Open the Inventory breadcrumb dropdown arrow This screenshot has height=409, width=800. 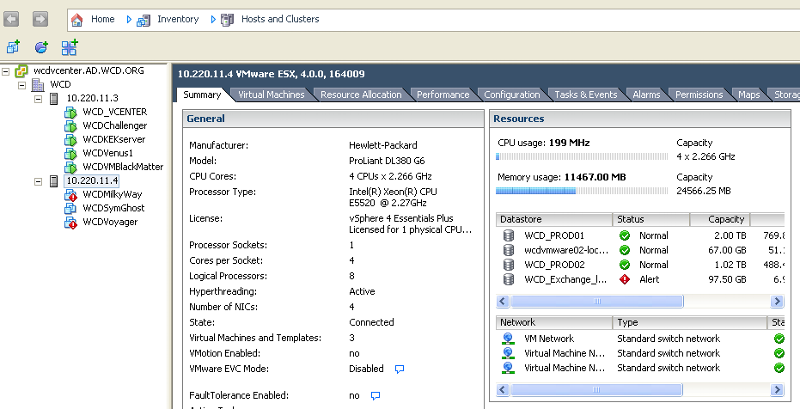pyautogui.click(x=213, y=20)
